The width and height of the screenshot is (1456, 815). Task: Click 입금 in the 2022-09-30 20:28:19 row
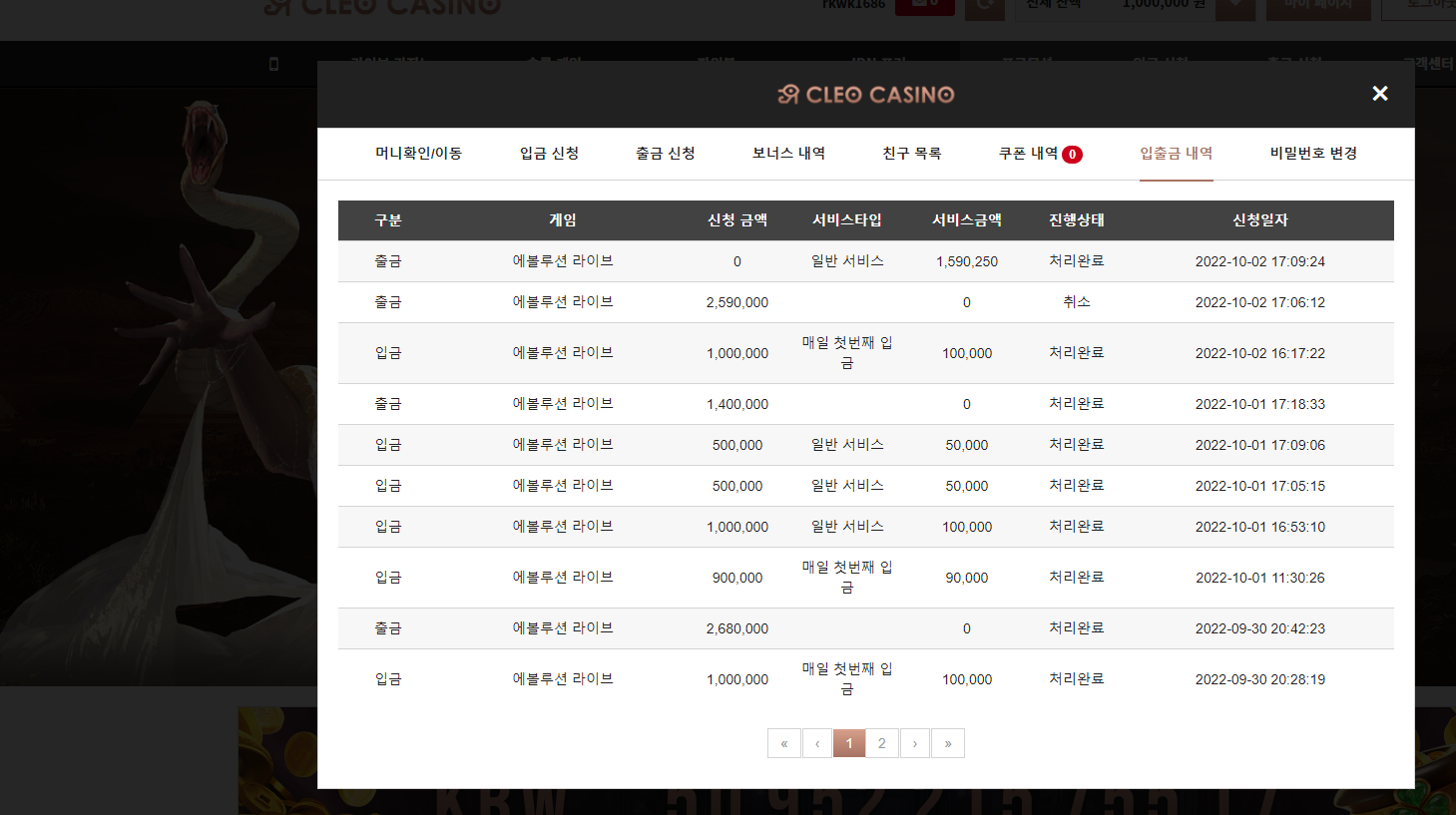388,679
